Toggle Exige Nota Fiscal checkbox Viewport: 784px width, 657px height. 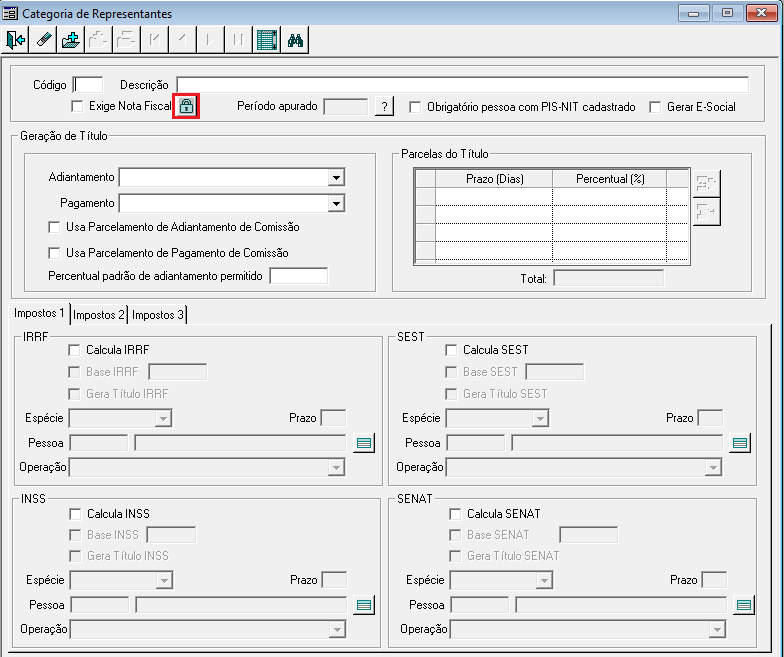click(x=77, y=106)
